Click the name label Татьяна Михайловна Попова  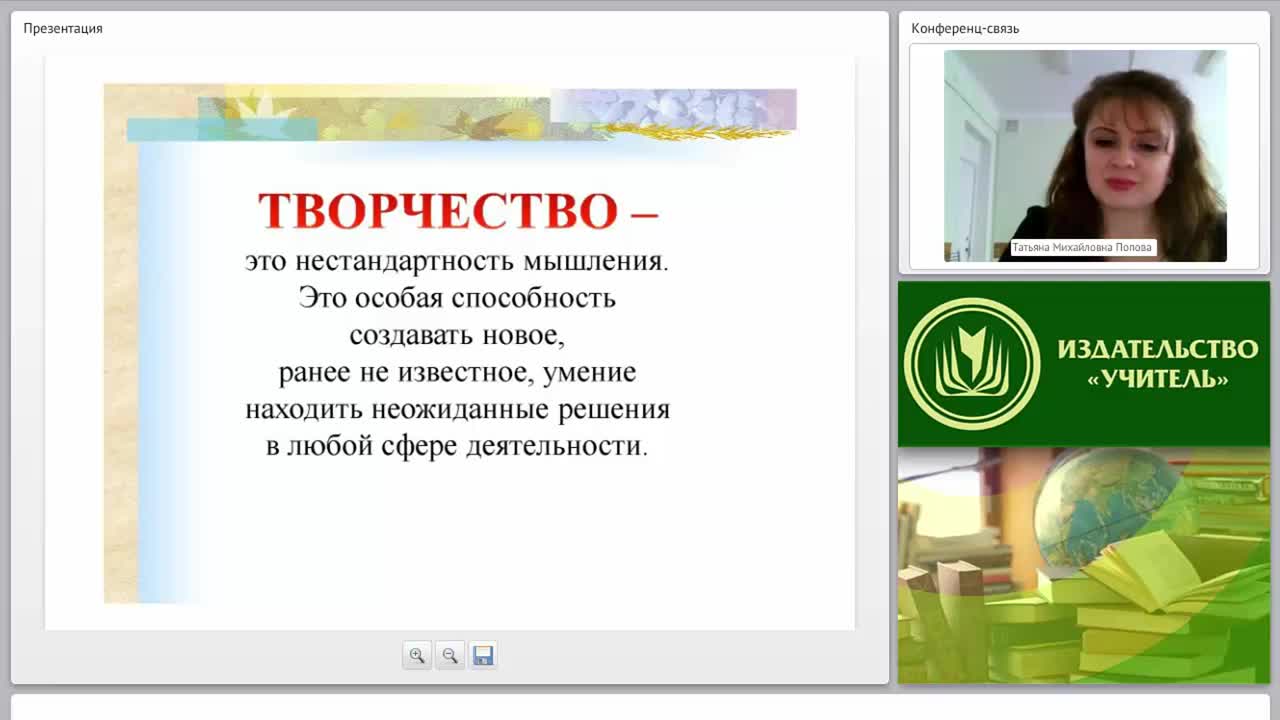1082,247
